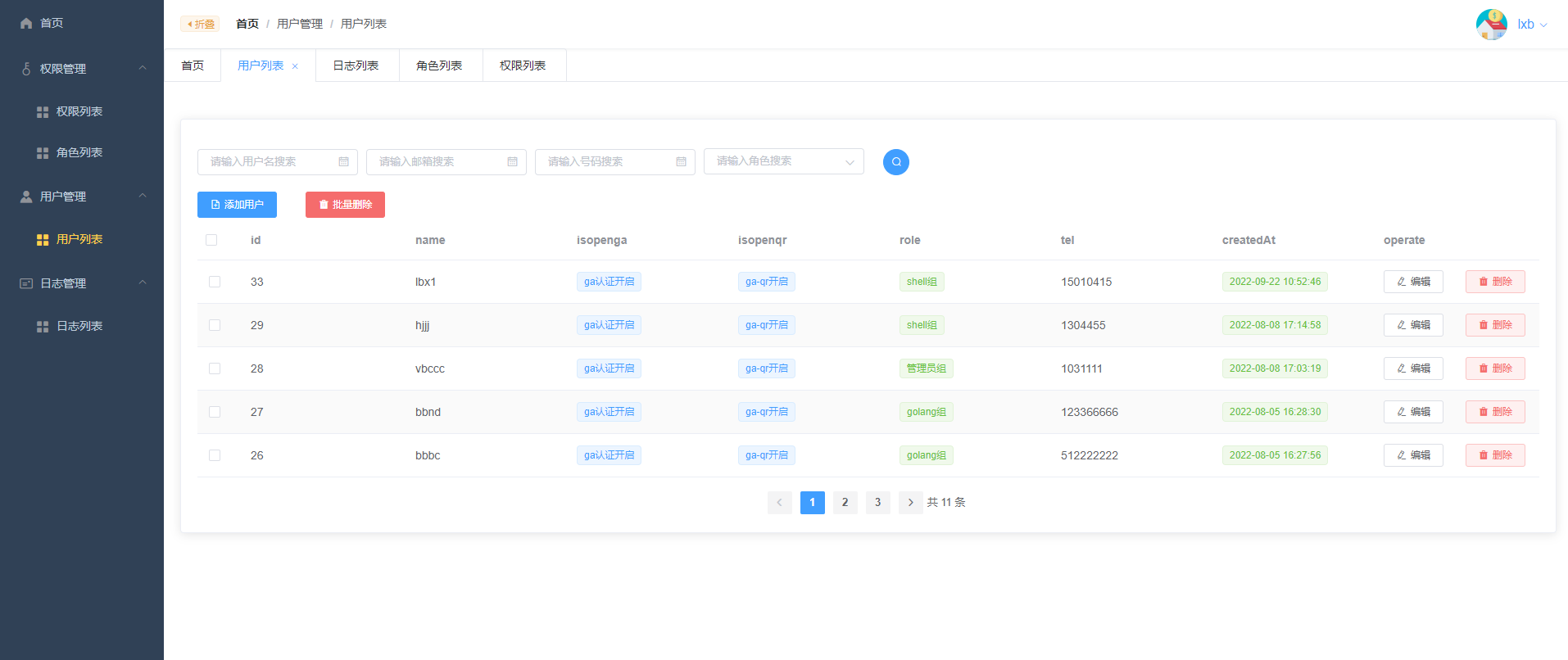Viewport: 1568px width, 660px height.
Task: Click the 批量删除 button
Action: click(345, 205)
